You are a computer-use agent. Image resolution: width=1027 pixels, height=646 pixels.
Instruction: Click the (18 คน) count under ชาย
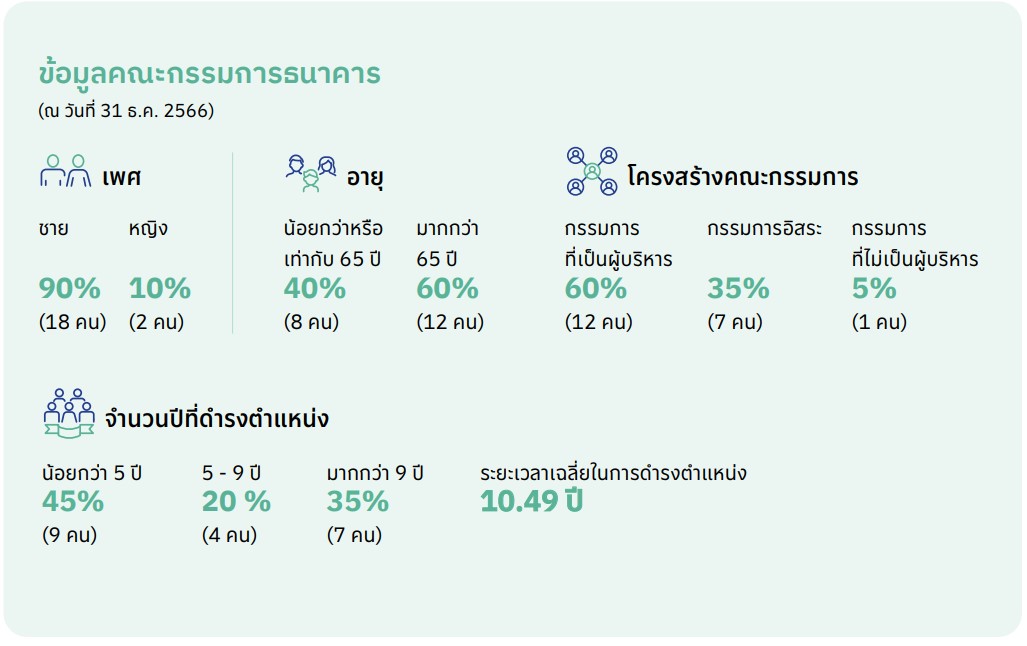[73, 322]
